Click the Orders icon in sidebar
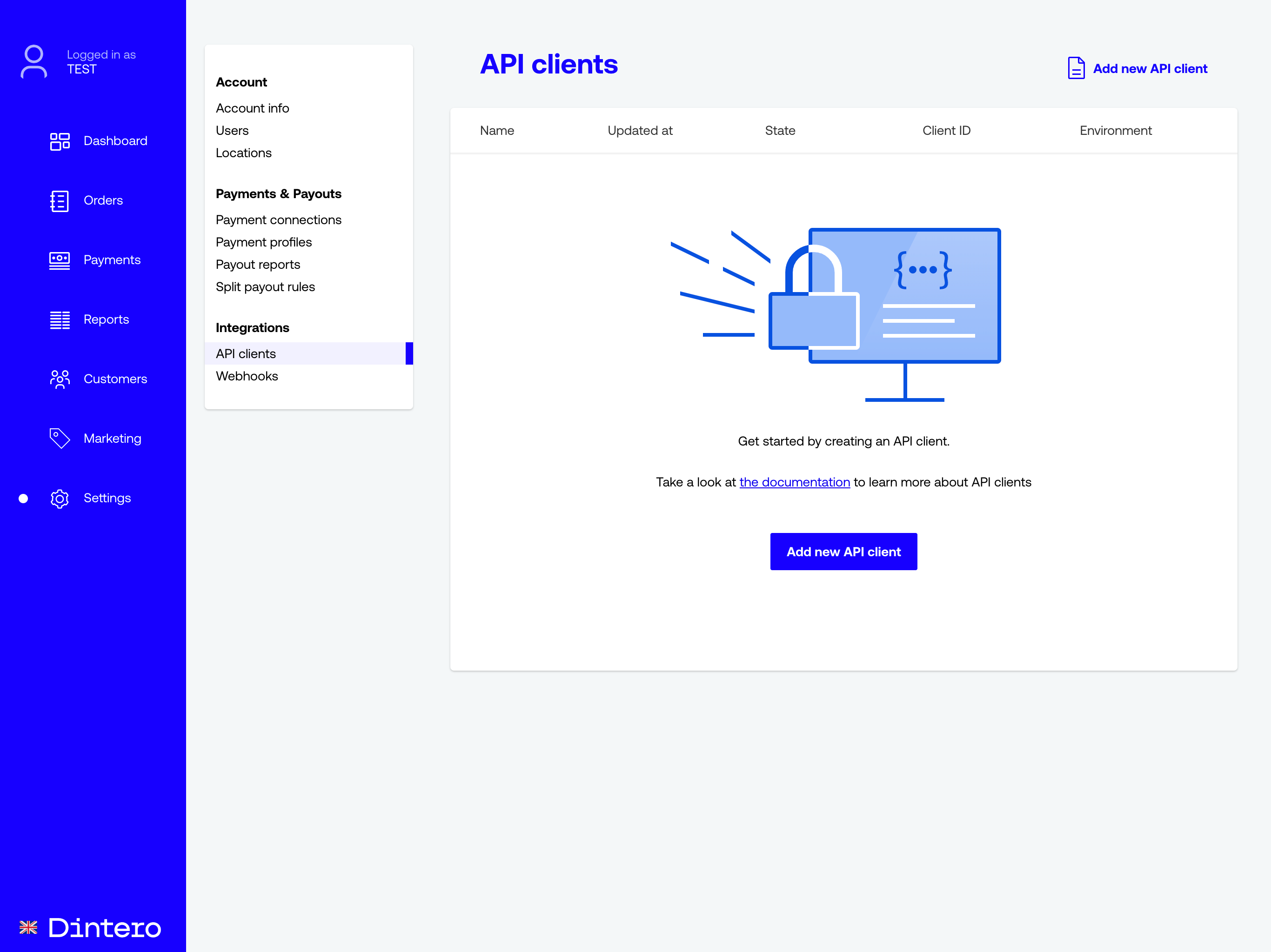Image resolution: width=1271 pixels, height=952 pixels. point(59,200)
